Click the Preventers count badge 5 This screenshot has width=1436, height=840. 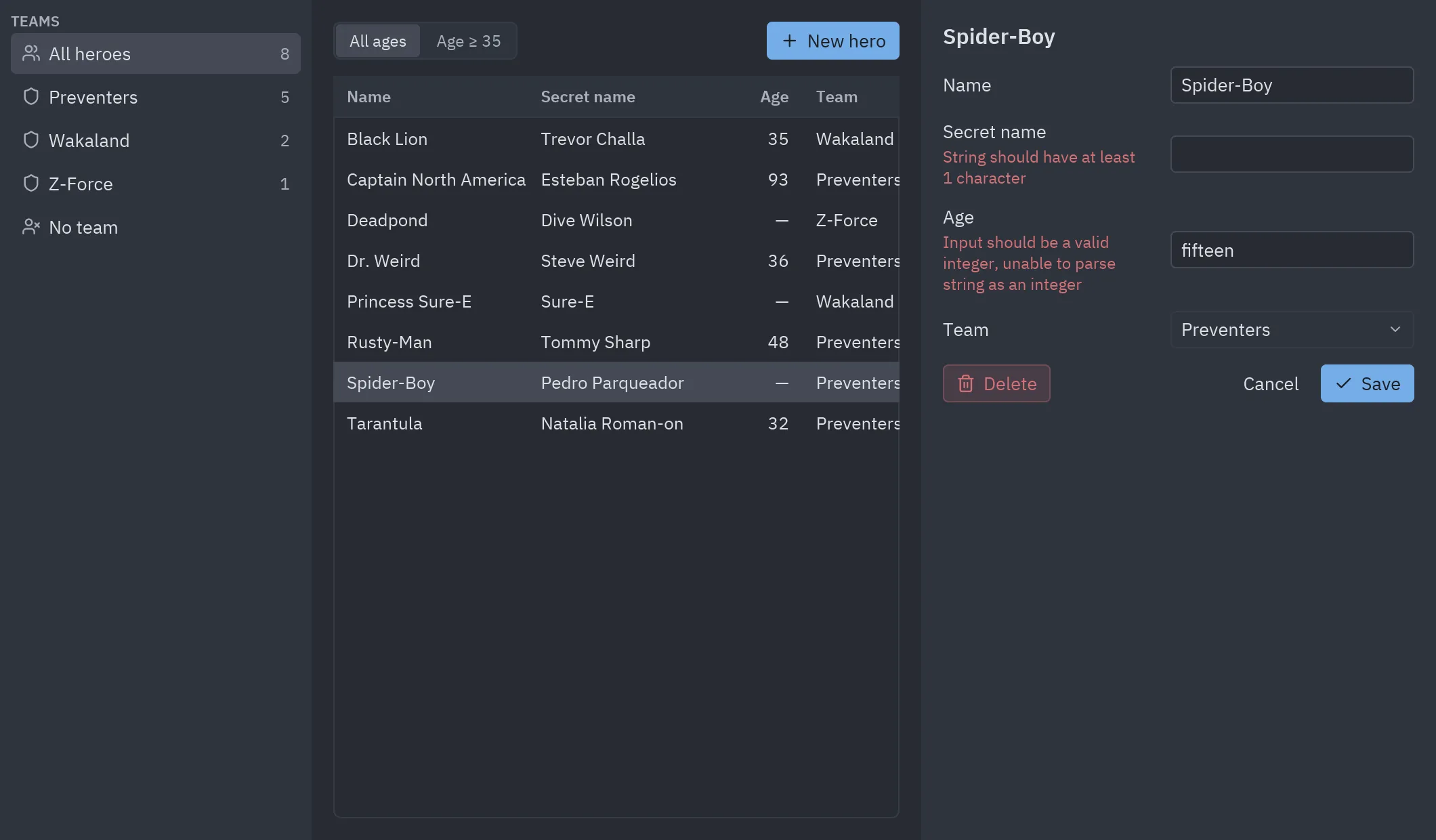coord(284,97)
